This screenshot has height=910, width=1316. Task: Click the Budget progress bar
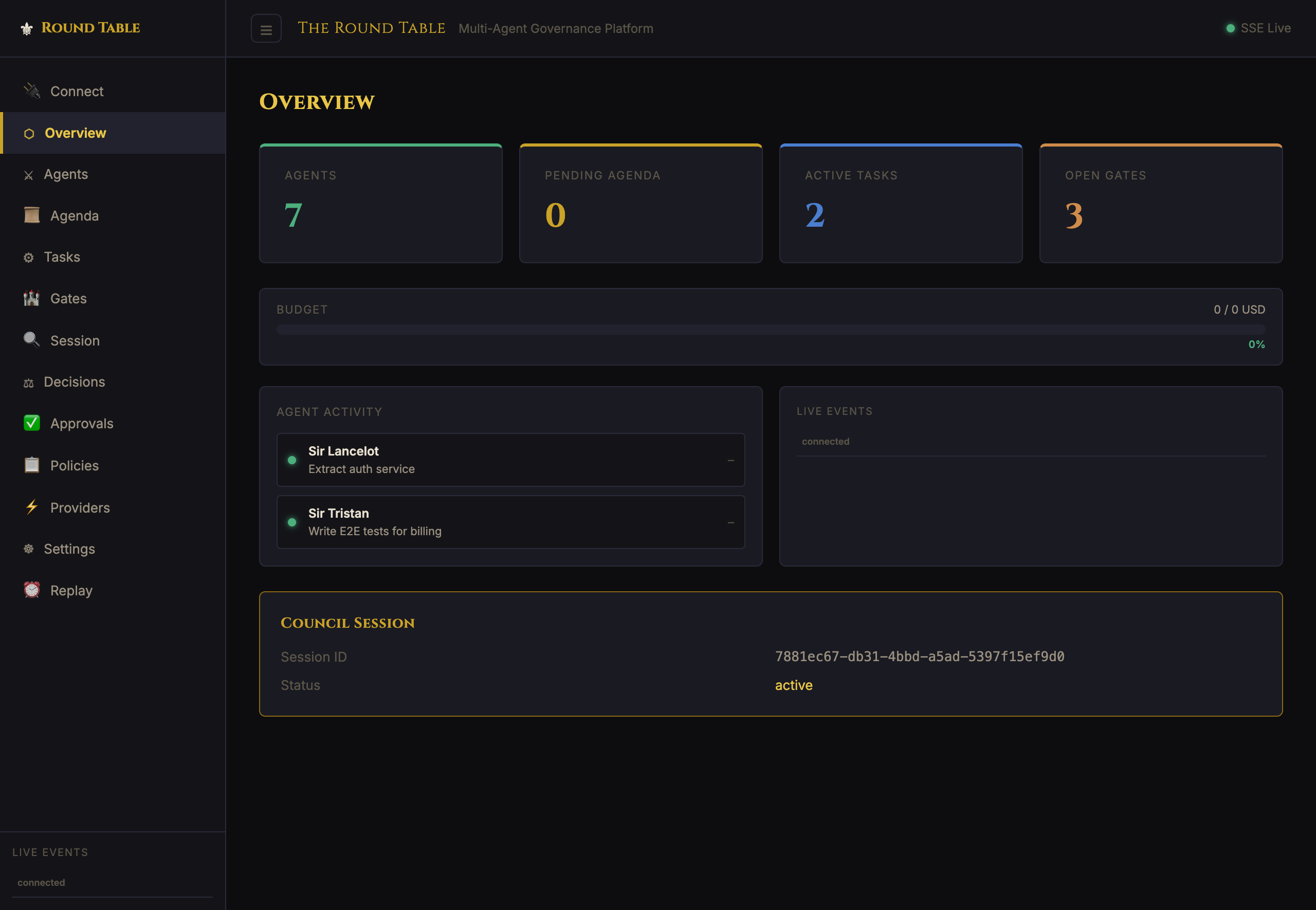tap(771, 330)
